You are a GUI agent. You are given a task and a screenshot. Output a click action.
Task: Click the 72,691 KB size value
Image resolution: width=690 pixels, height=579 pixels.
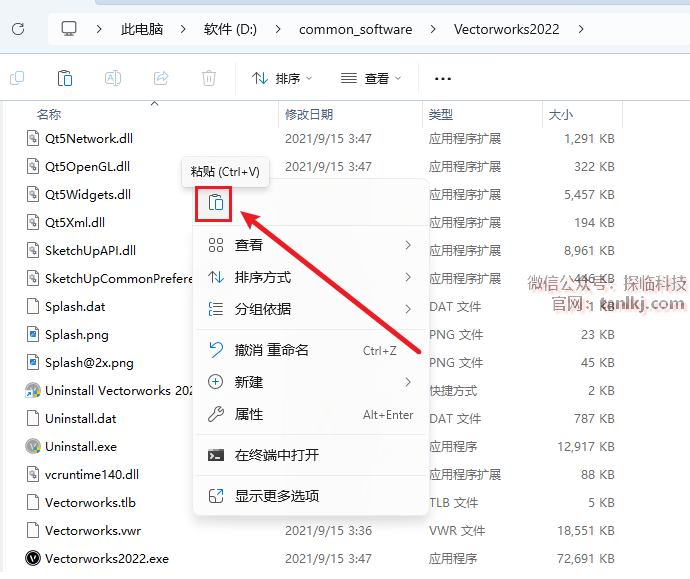pos(586,558)
